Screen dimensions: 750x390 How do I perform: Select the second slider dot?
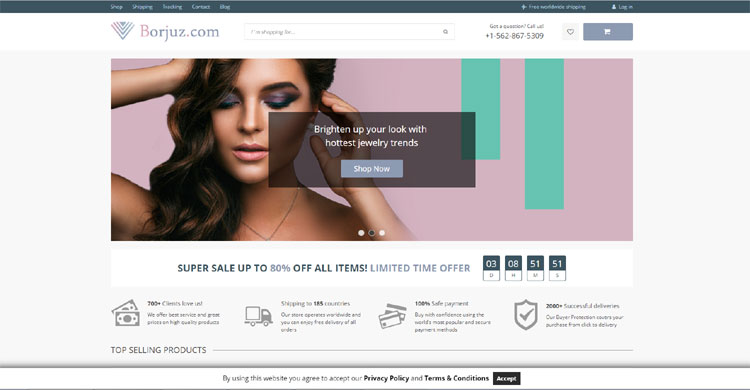click(372, 233)
